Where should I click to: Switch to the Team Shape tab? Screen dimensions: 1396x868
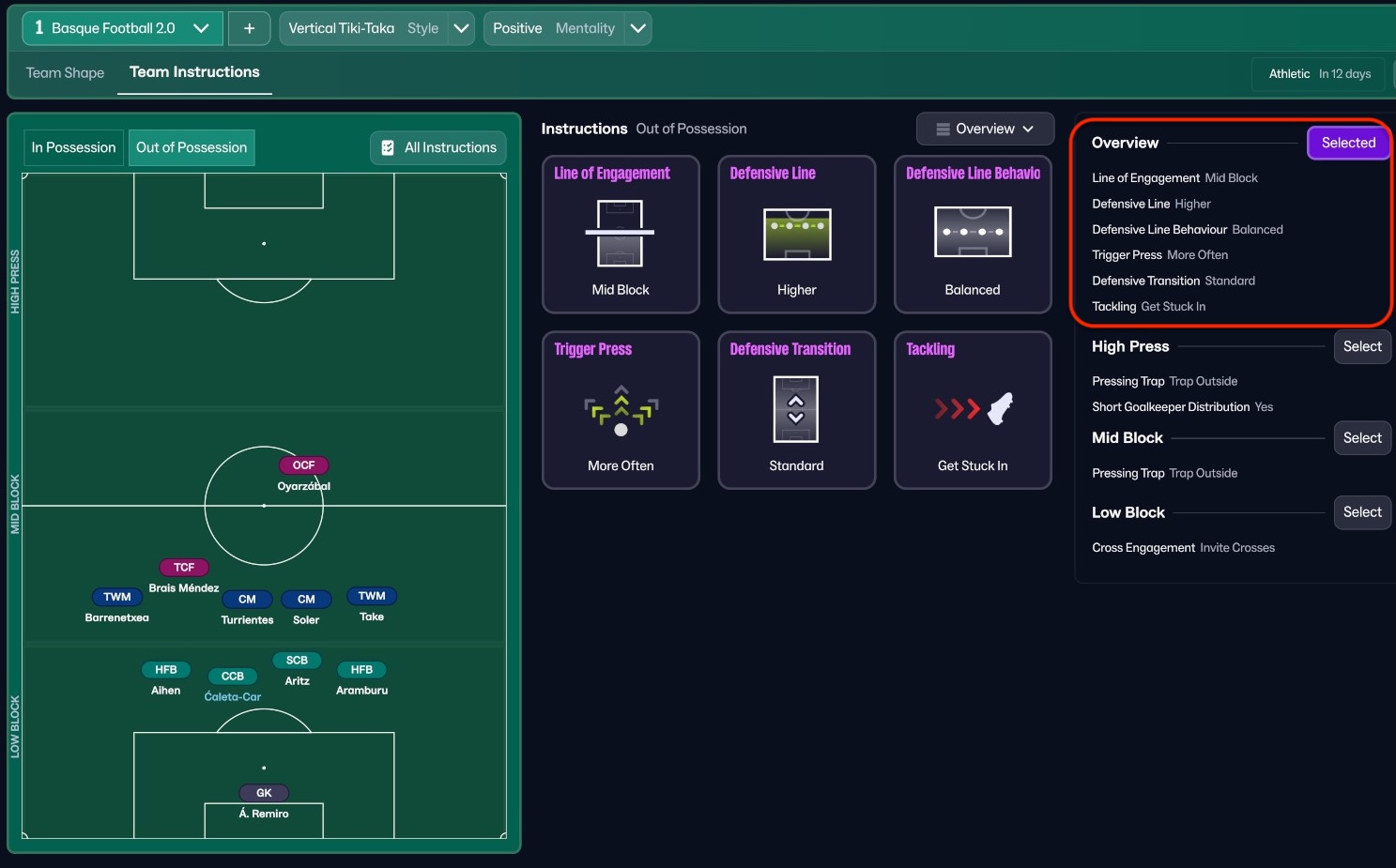(65, 73)
